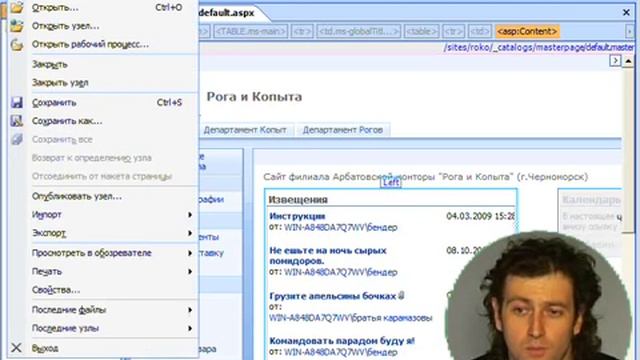Click the Exit X icon in the menu
The height and width of the screenshot is (360, 640).
16,348
